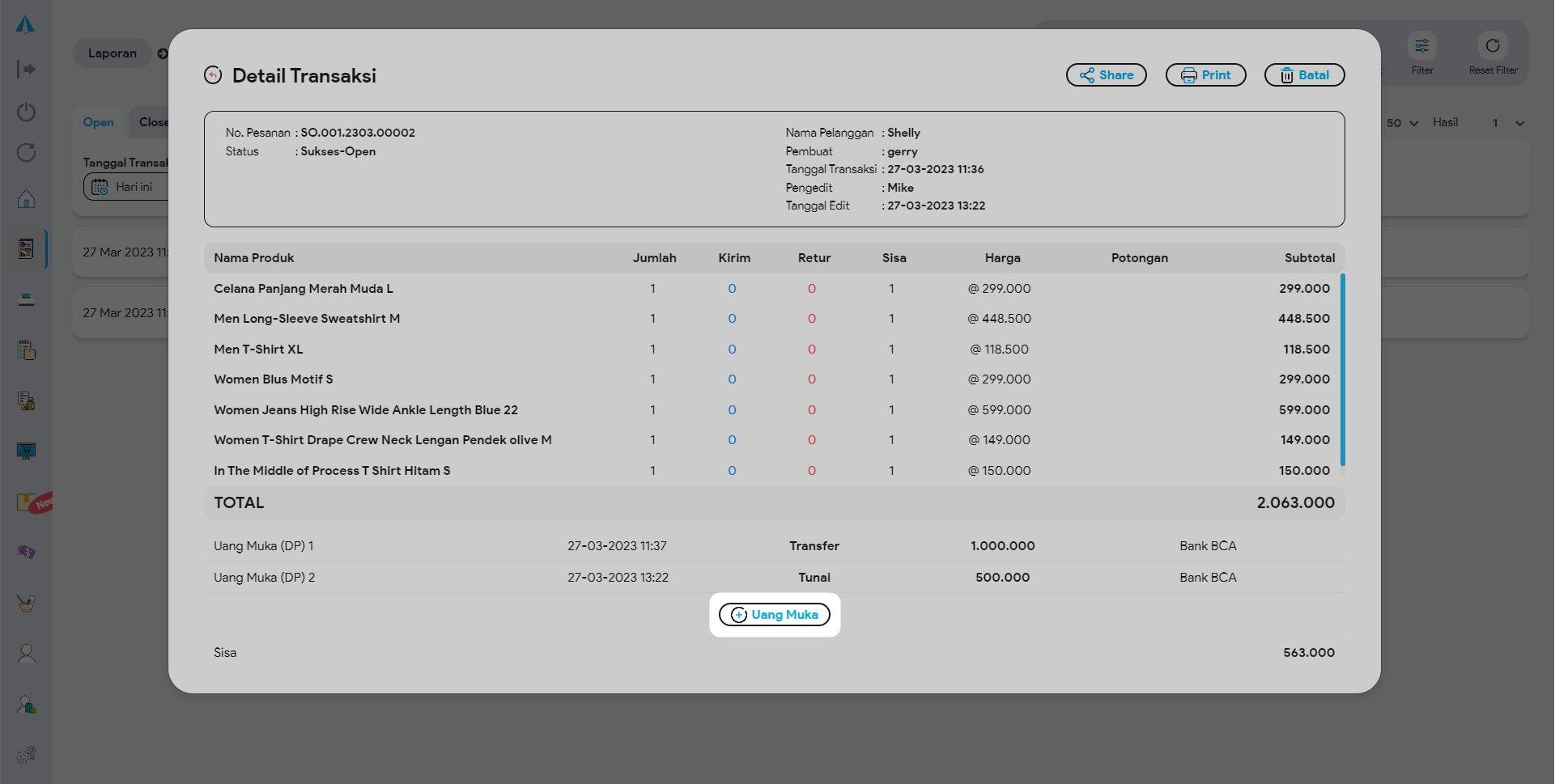Viewport: 1555px width, 784px height.
Task: Open the page number dropdown showing 1
Action: coord(1508,123)
